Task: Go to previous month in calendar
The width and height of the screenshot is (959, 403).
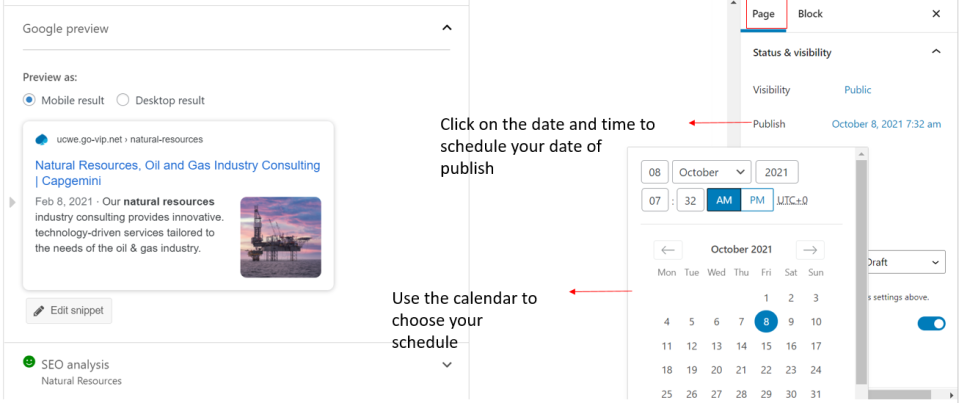Action: tap(669, 249)
